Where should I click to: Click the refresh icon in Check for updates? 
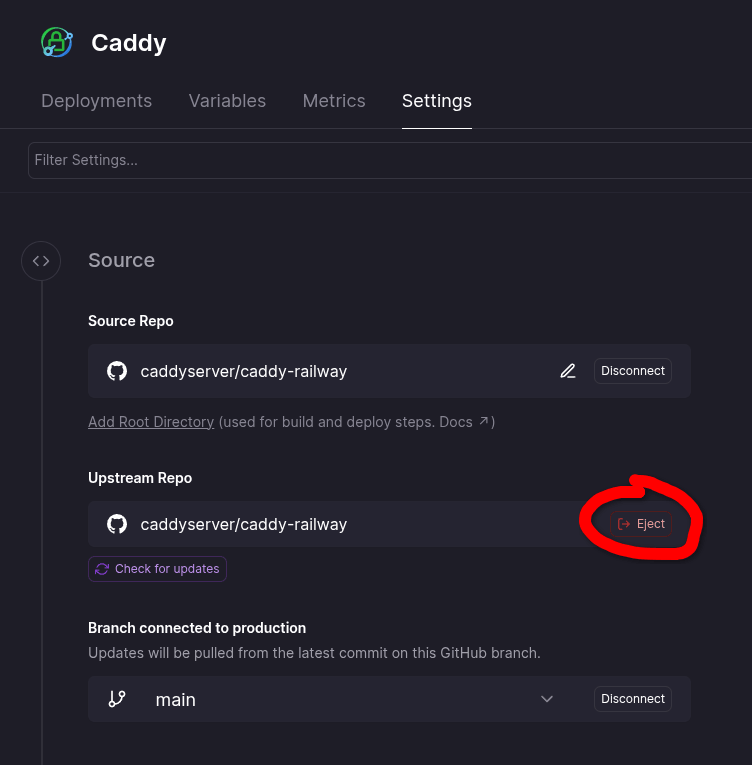102,569
